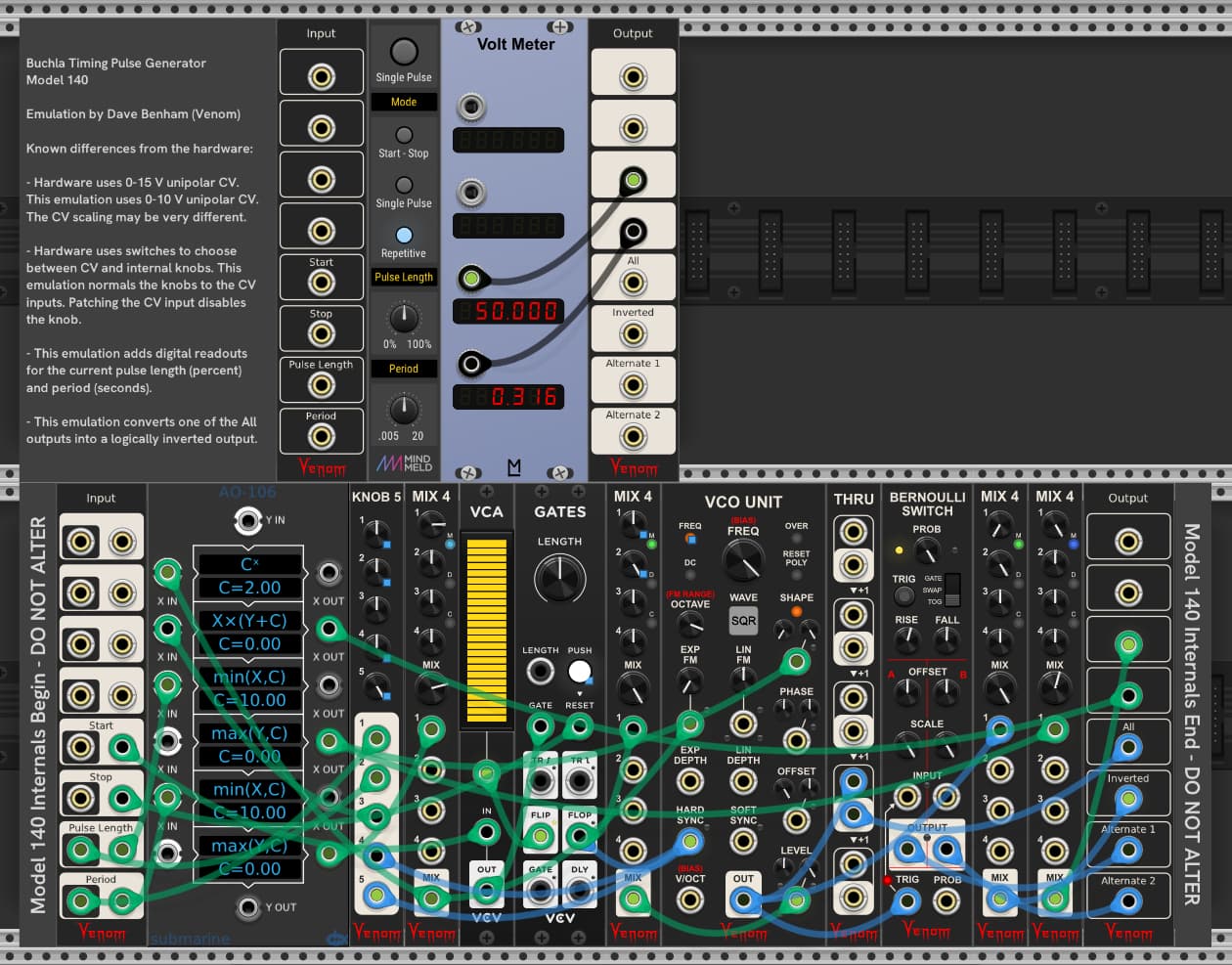
Task: Toggle the SQR wave button on VCO Unit
Action: (x=743, y=621)
